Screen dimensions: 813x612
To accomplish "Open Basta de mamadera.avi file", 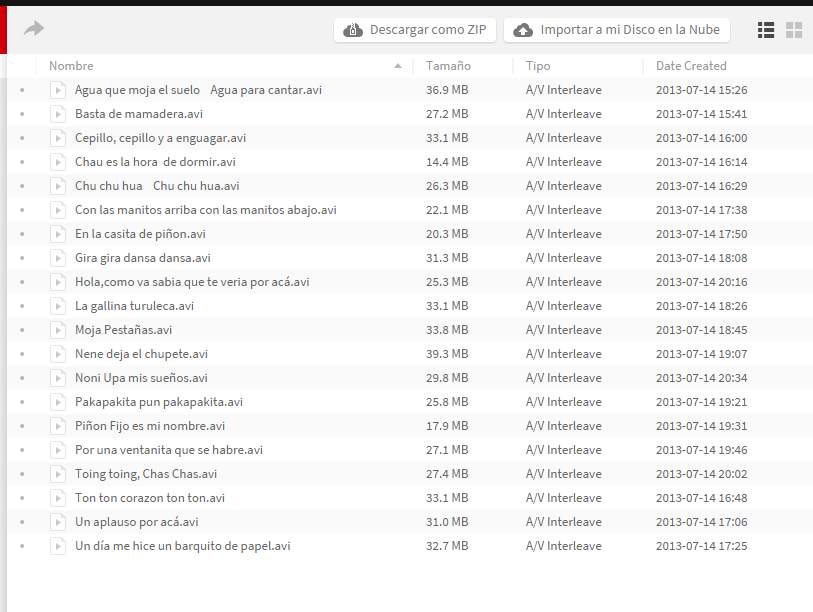I will tap(138, 114).
